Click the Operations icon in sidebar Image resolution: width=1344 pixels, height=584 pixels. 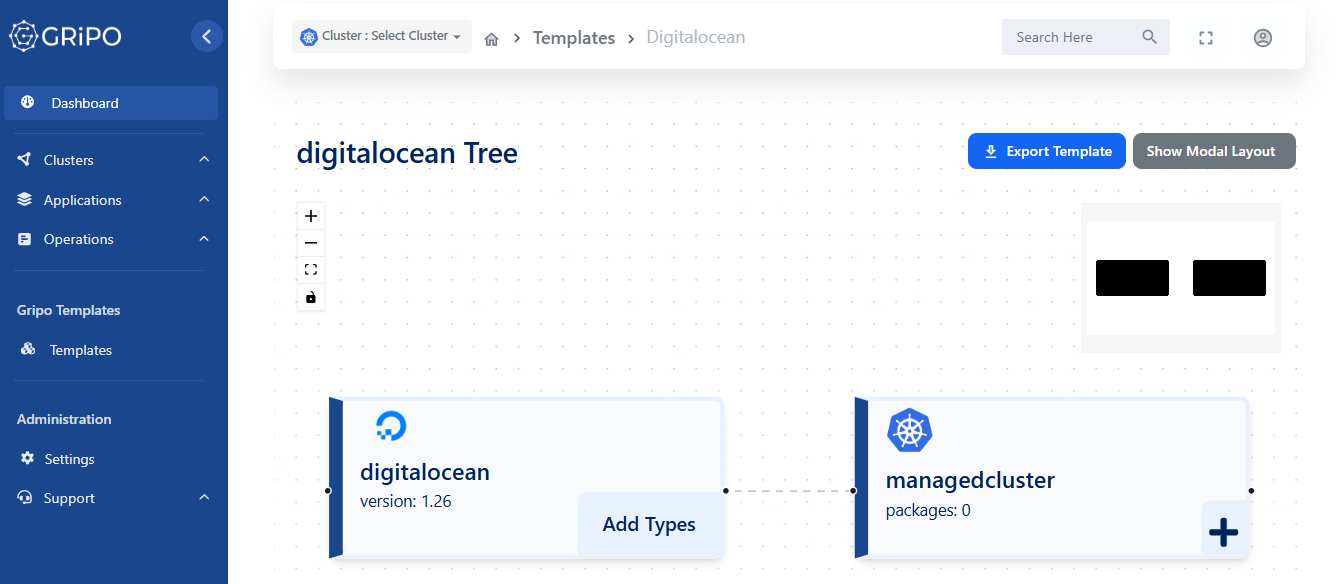tap(25, 239)
